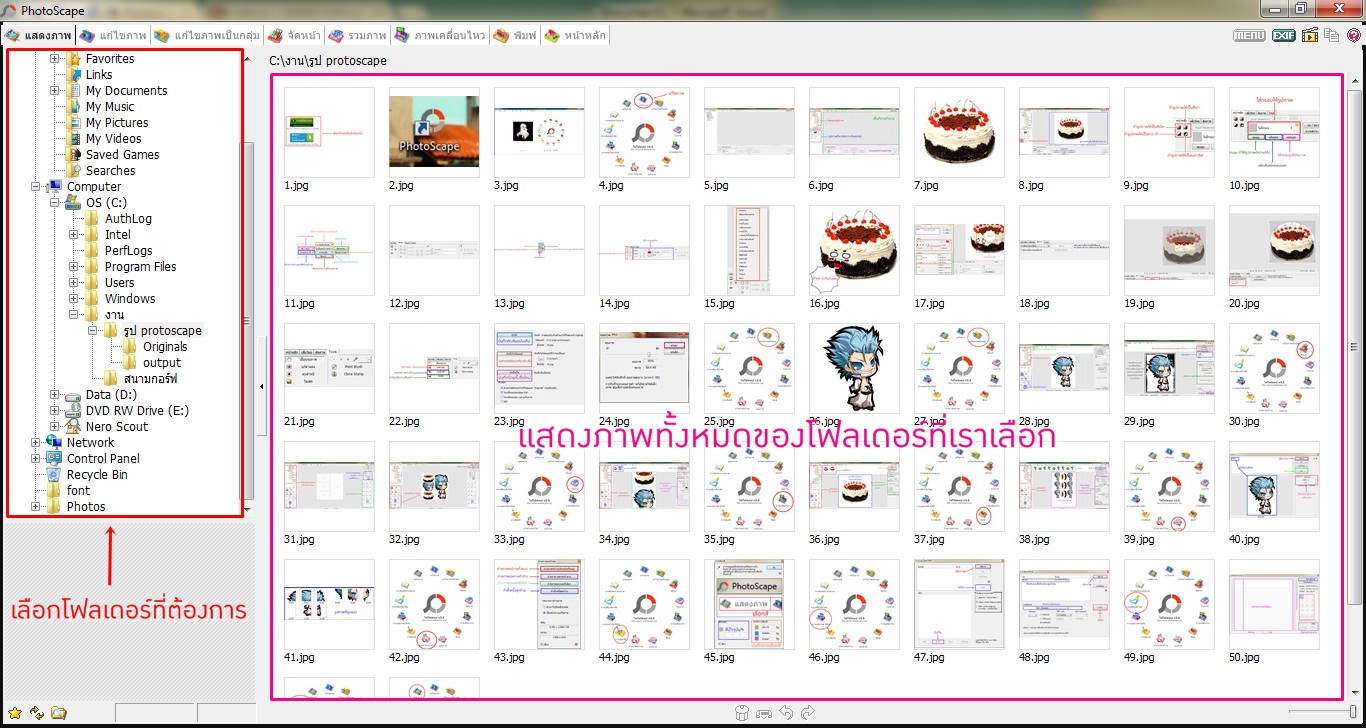Select the My Pictures folder
This screenshot has width=1366, height=728.
click(117, 123)
